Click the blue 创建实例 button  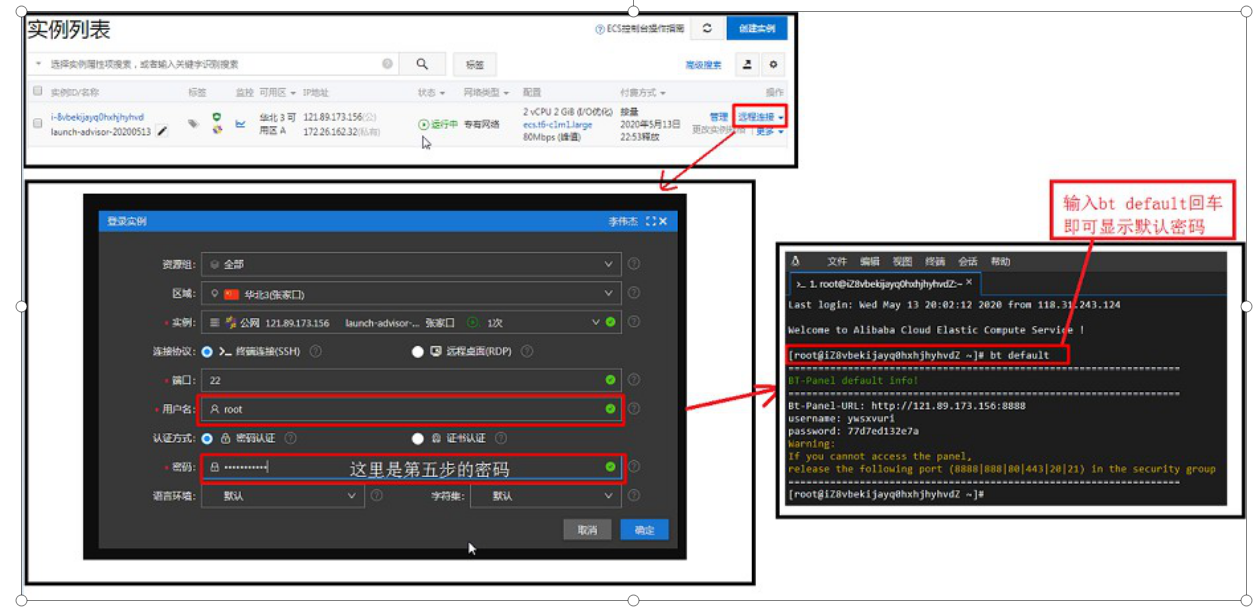click(x=756, y=29)
